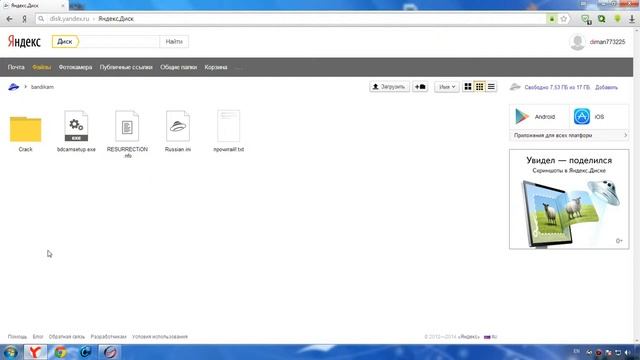Click the Диск search label arrow
The image size is (640, 360).
(x=65, y=42)
